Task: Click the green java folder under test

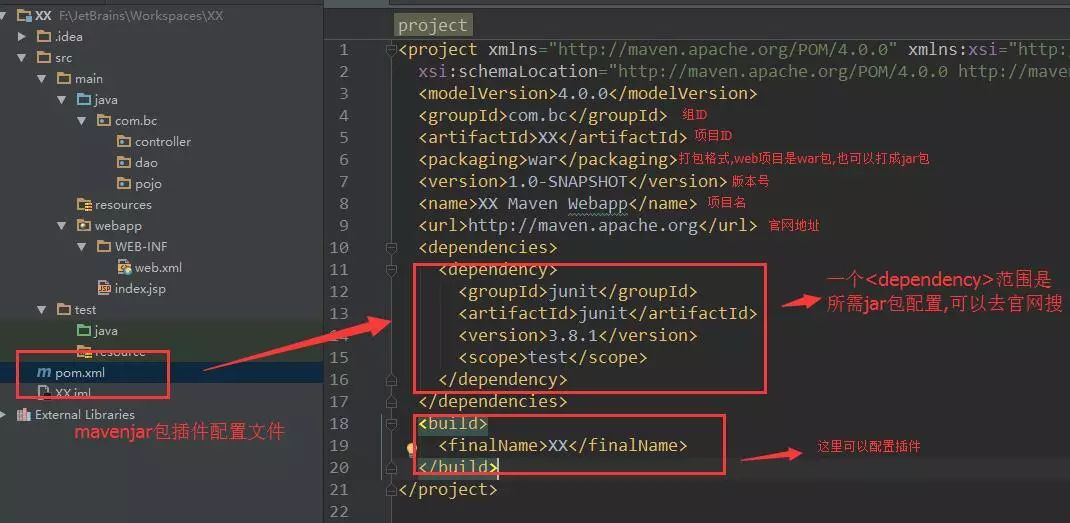Action: (x=84, y=330)
